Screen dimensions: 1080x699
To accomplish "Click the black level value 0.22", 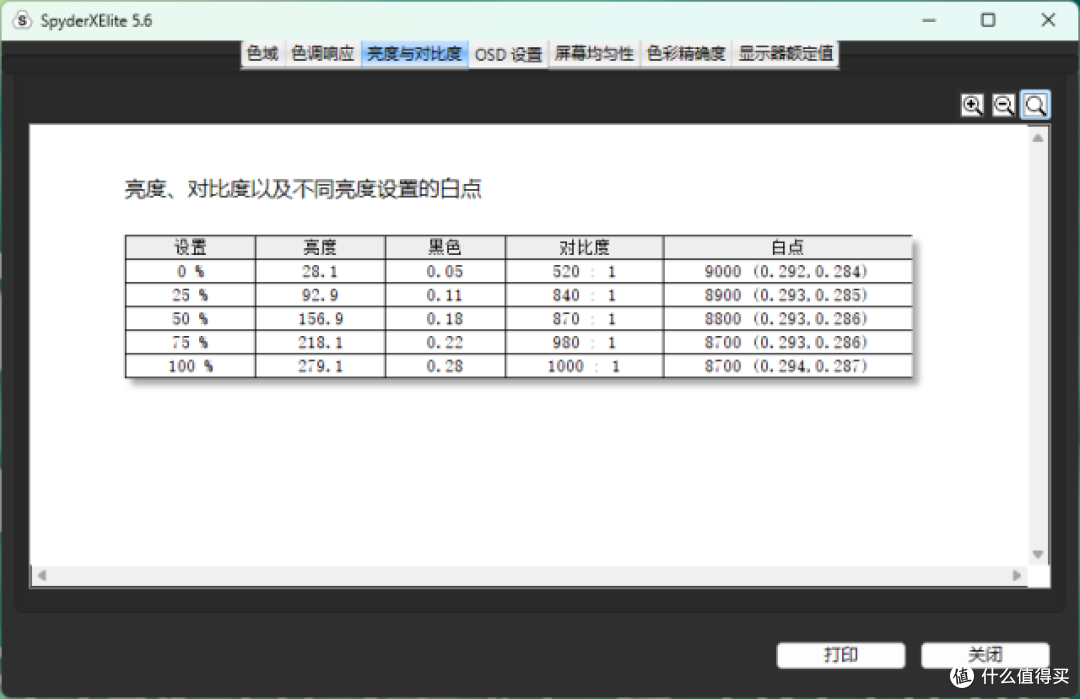I will click(x=444, y=342).
